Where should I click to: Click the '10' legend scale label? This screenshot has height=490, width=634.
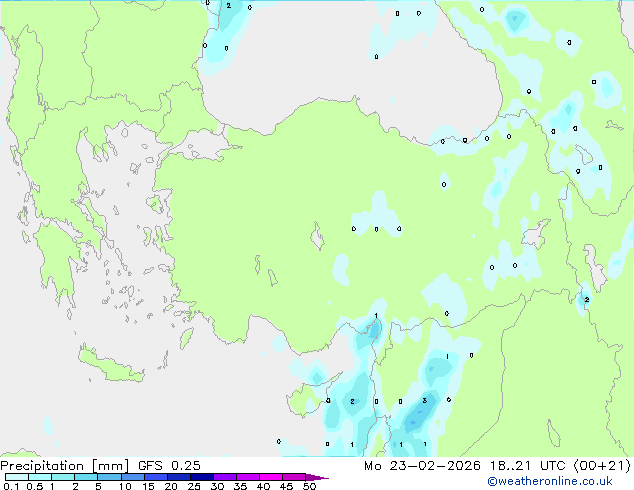(x=125, y=486)
